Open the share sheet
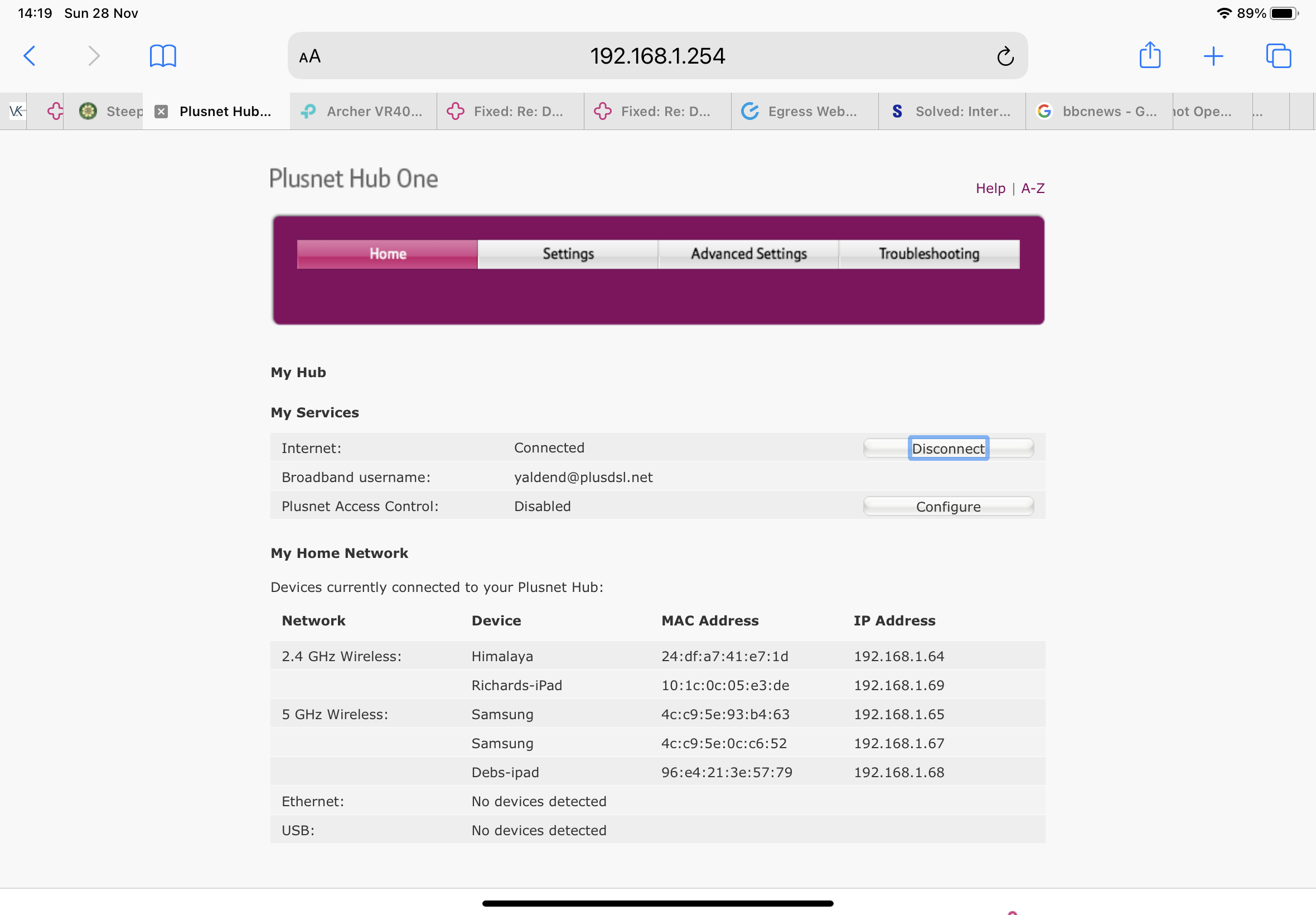Viewport: 1316px width, 915px height. coord(1149,56)
